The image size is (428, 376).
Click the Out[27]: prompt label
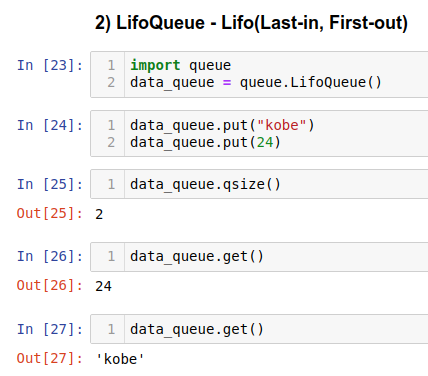pyautogui.click(x=50, y=358)
